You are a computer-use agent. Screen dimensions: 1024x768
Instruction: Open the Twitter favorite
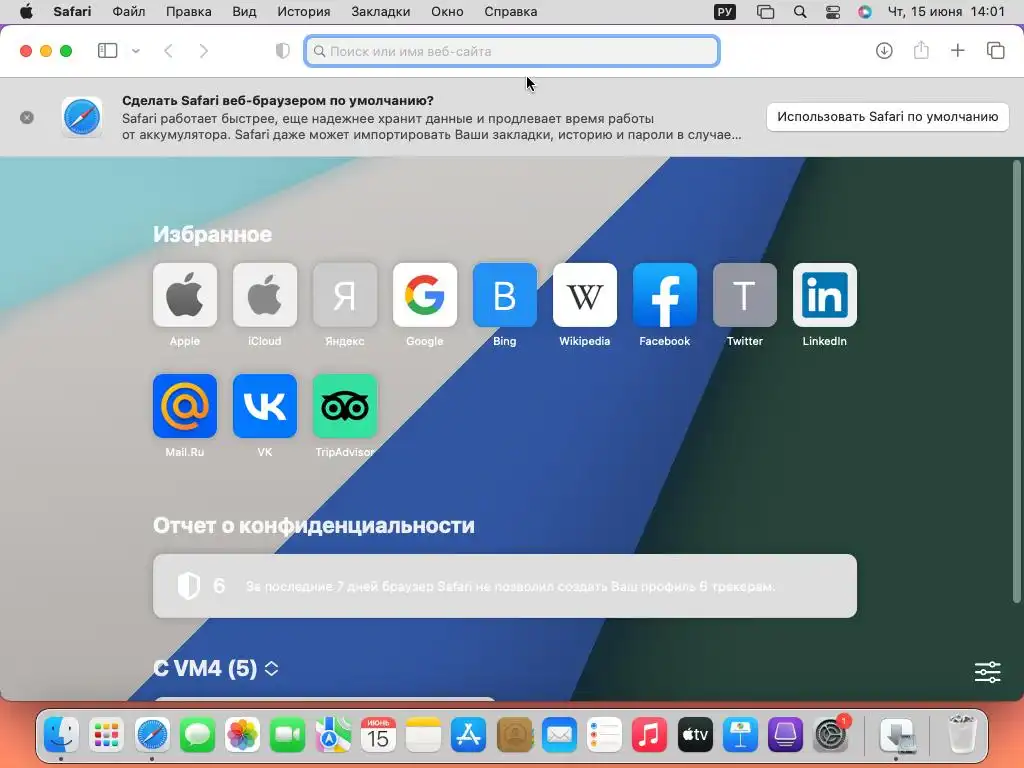tap(744, 295)
